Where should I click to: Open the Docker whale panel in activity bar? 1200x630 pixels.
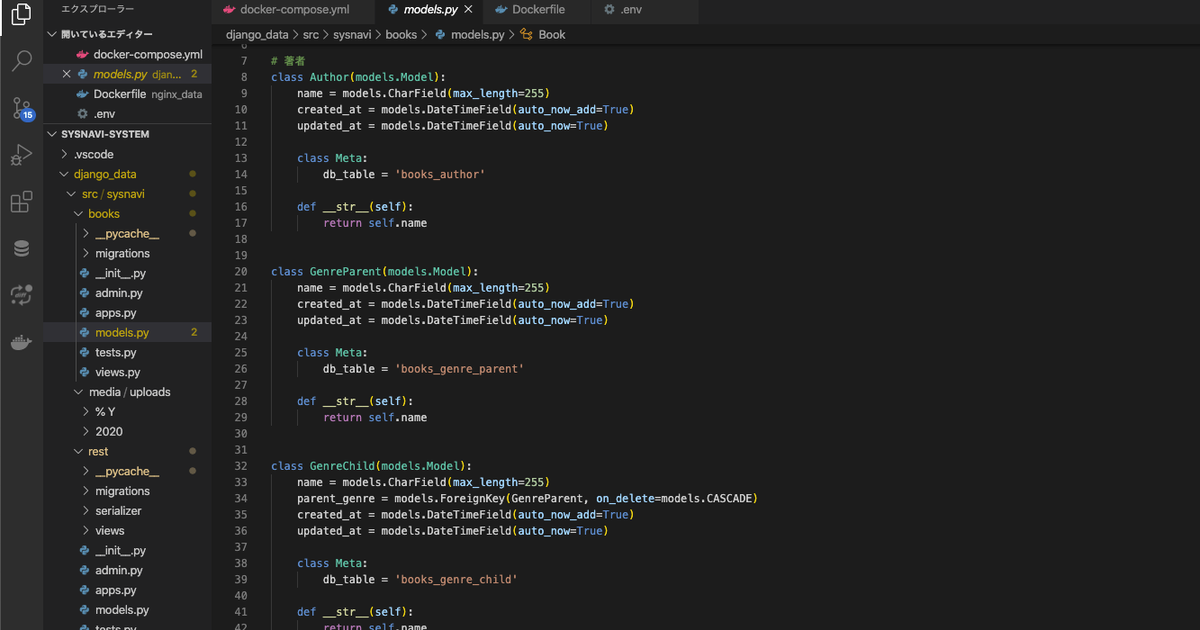point(21,342)
